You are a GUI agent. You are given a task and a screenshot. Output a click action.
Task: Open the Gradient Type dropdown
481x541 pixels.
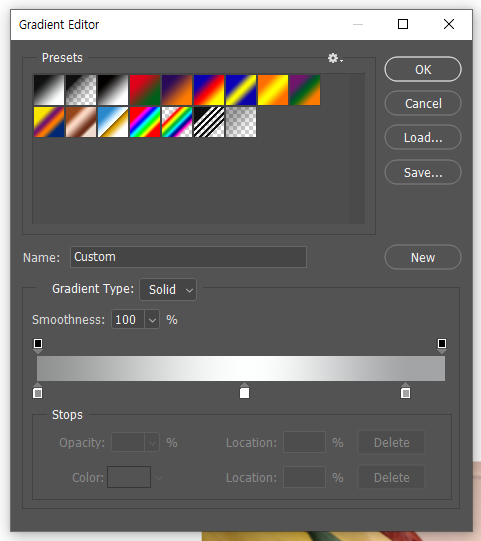[x=168, y=289]
